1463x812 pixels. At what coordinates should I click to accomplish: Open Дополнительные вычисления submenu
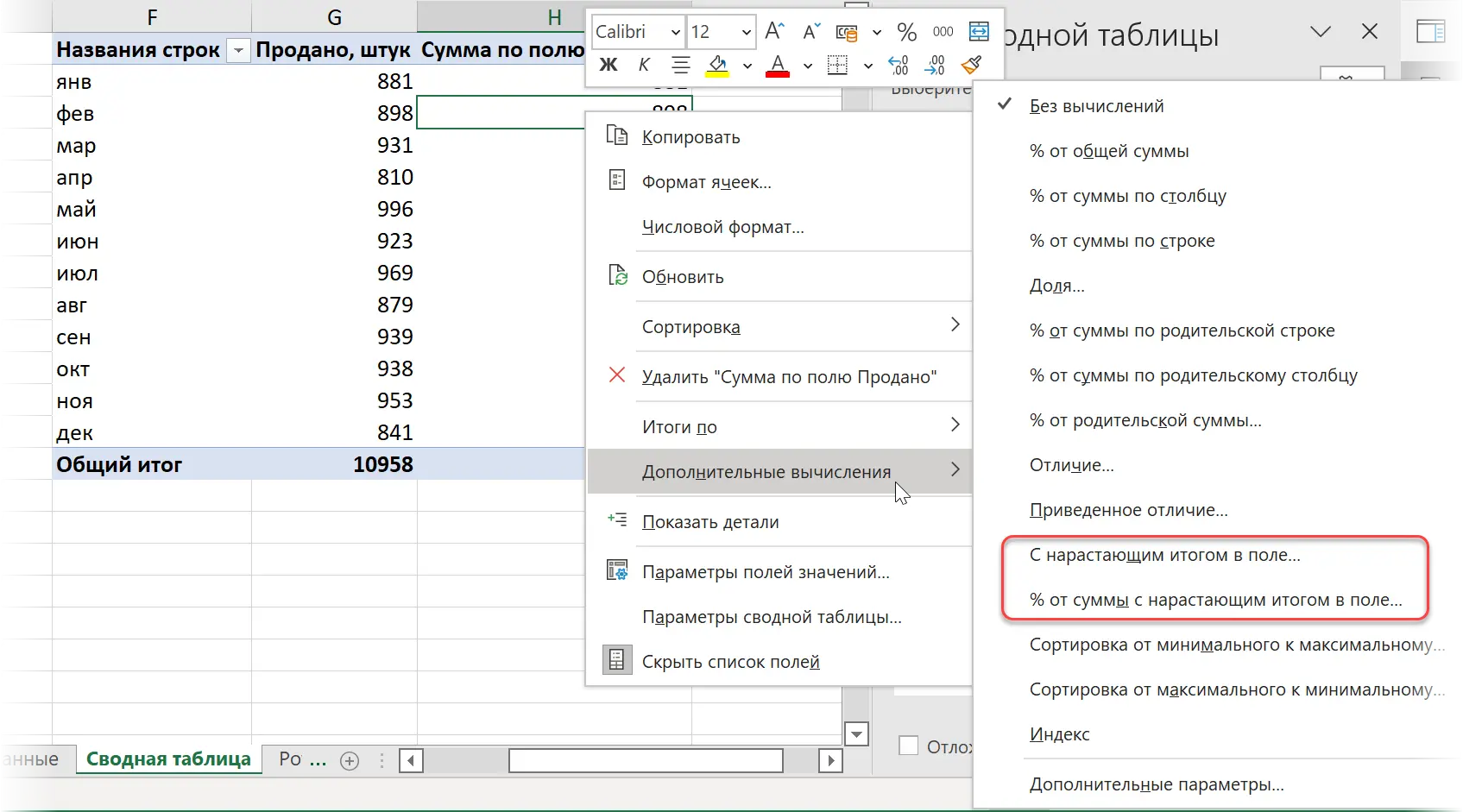(779, 472)
